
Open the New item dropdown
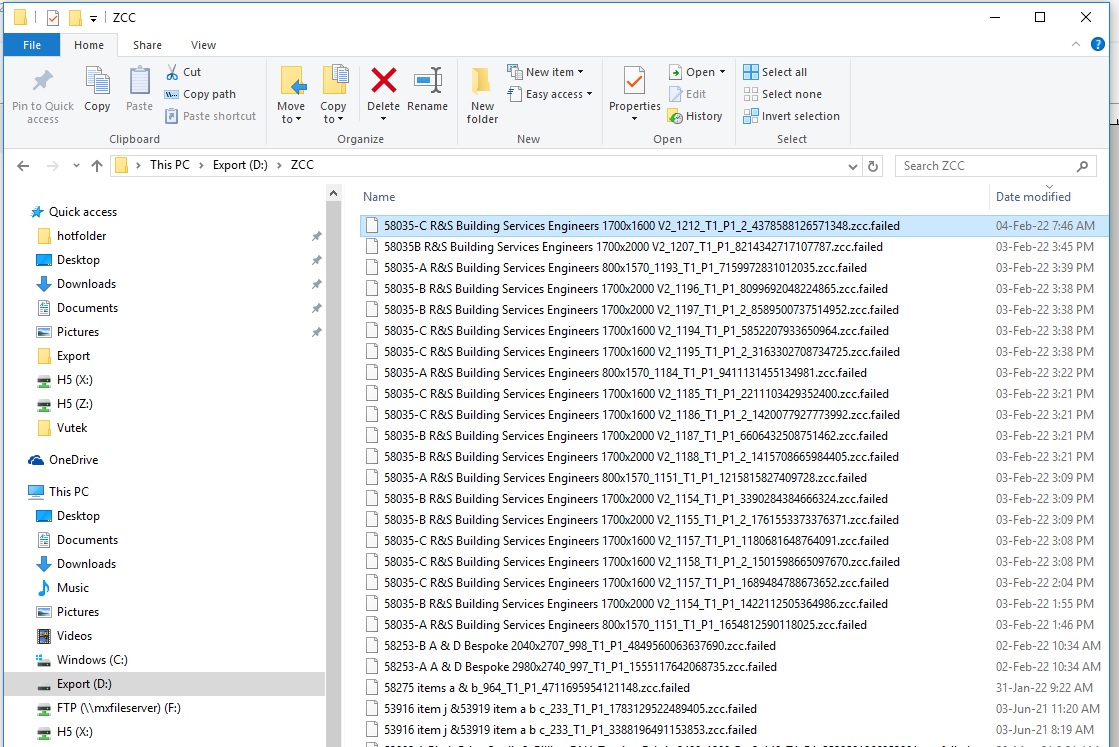tap(545, 72)
